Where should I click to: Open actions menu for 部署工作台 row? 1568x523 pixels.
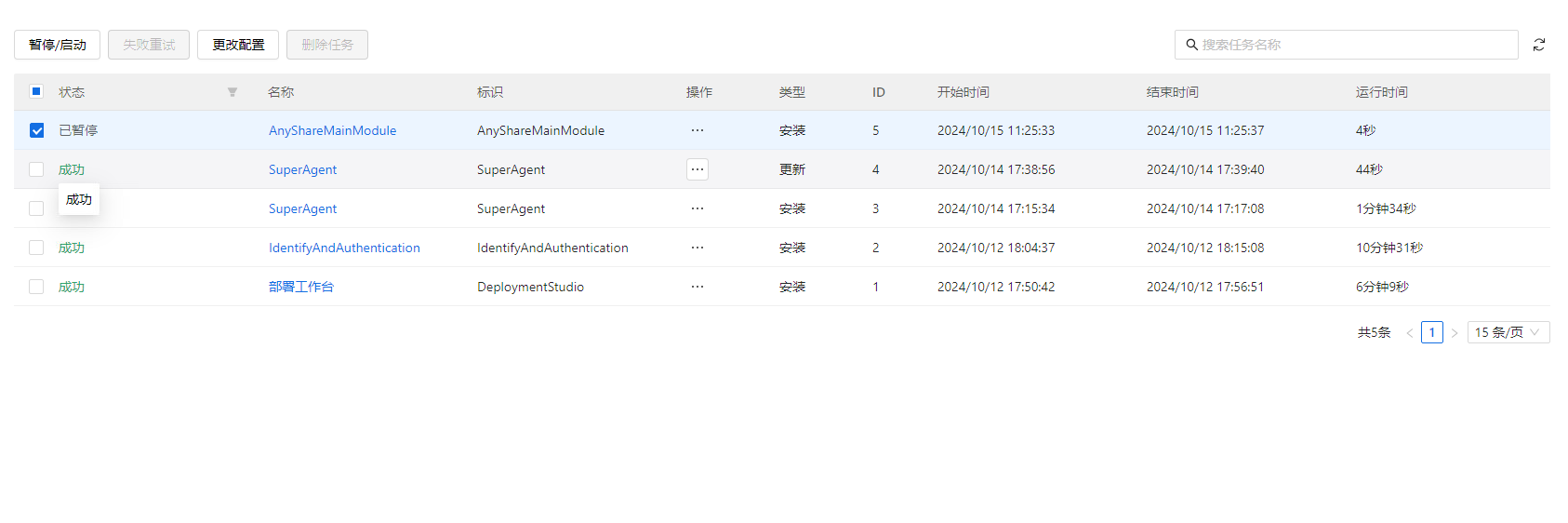pyautogui.click(x=698, y=287)
